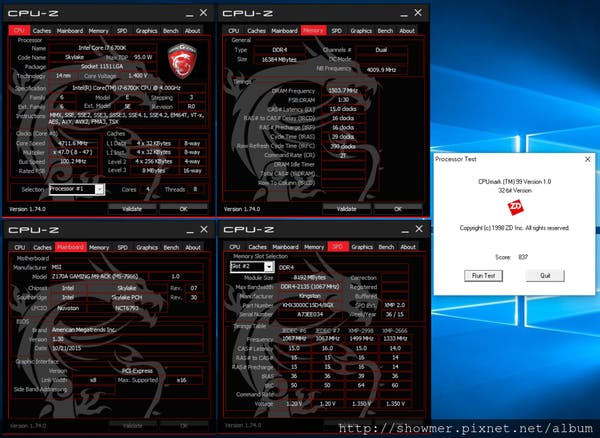
Task: Select the Intel Core i7 6700K name field
Action: (x=102, y=48)
